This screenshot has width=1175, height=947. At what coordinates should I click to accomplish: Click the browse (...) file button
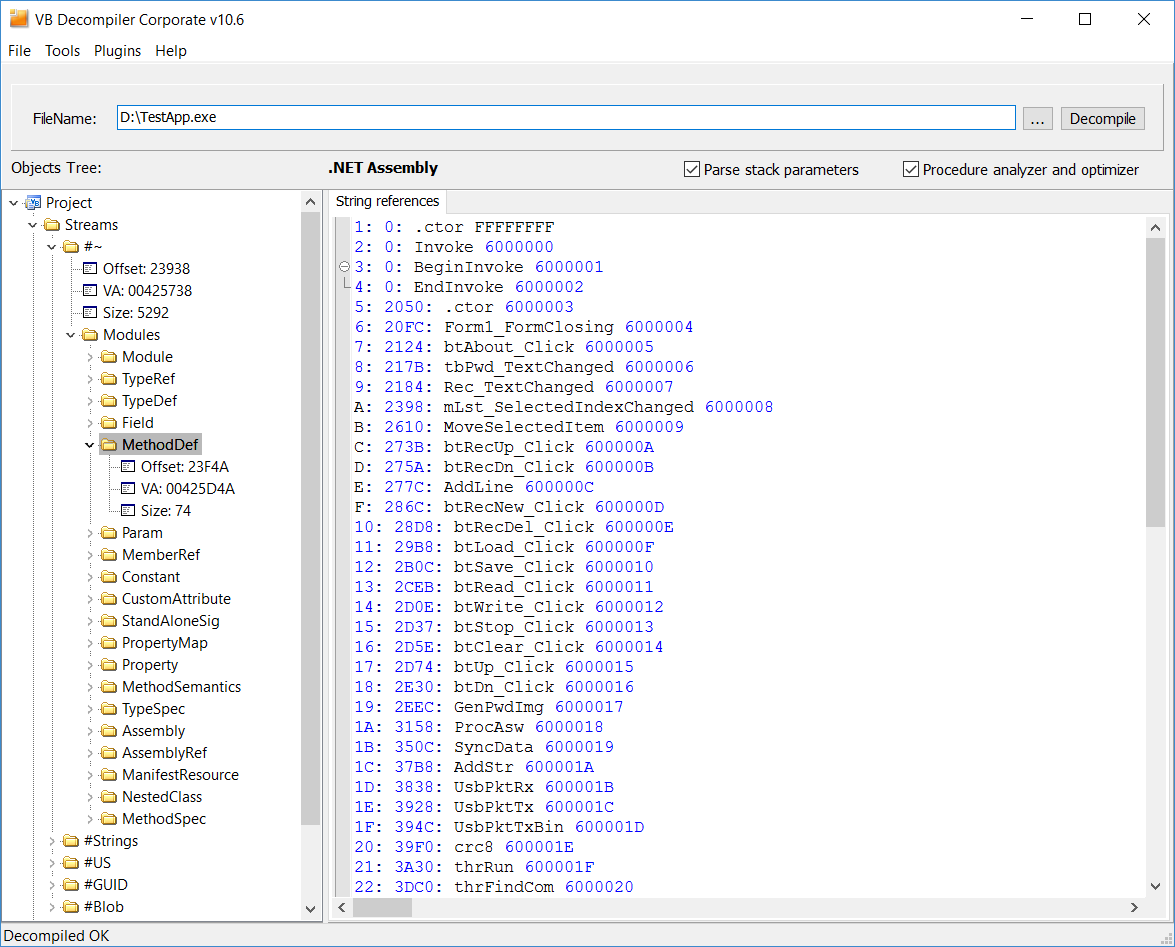[1037, 118]
